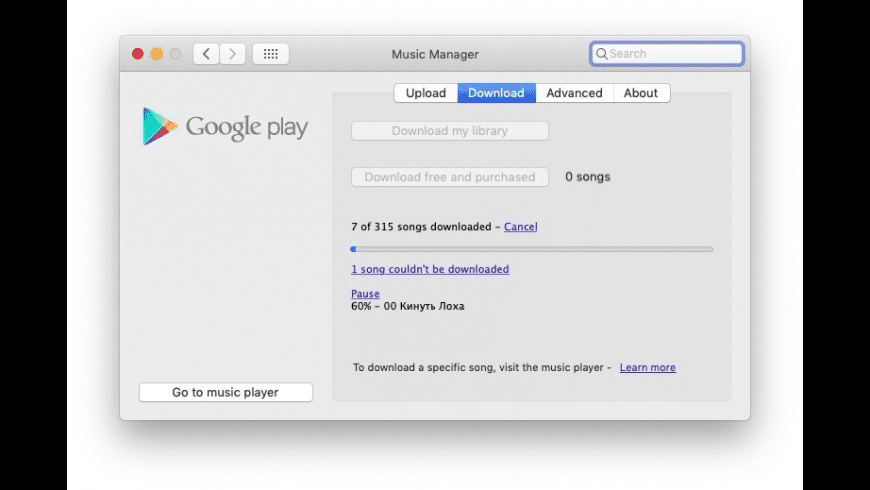Image resolution: width=870 pixels, height=490 pixels.
Task: Open the Show All grid icon
Action: 270,54
